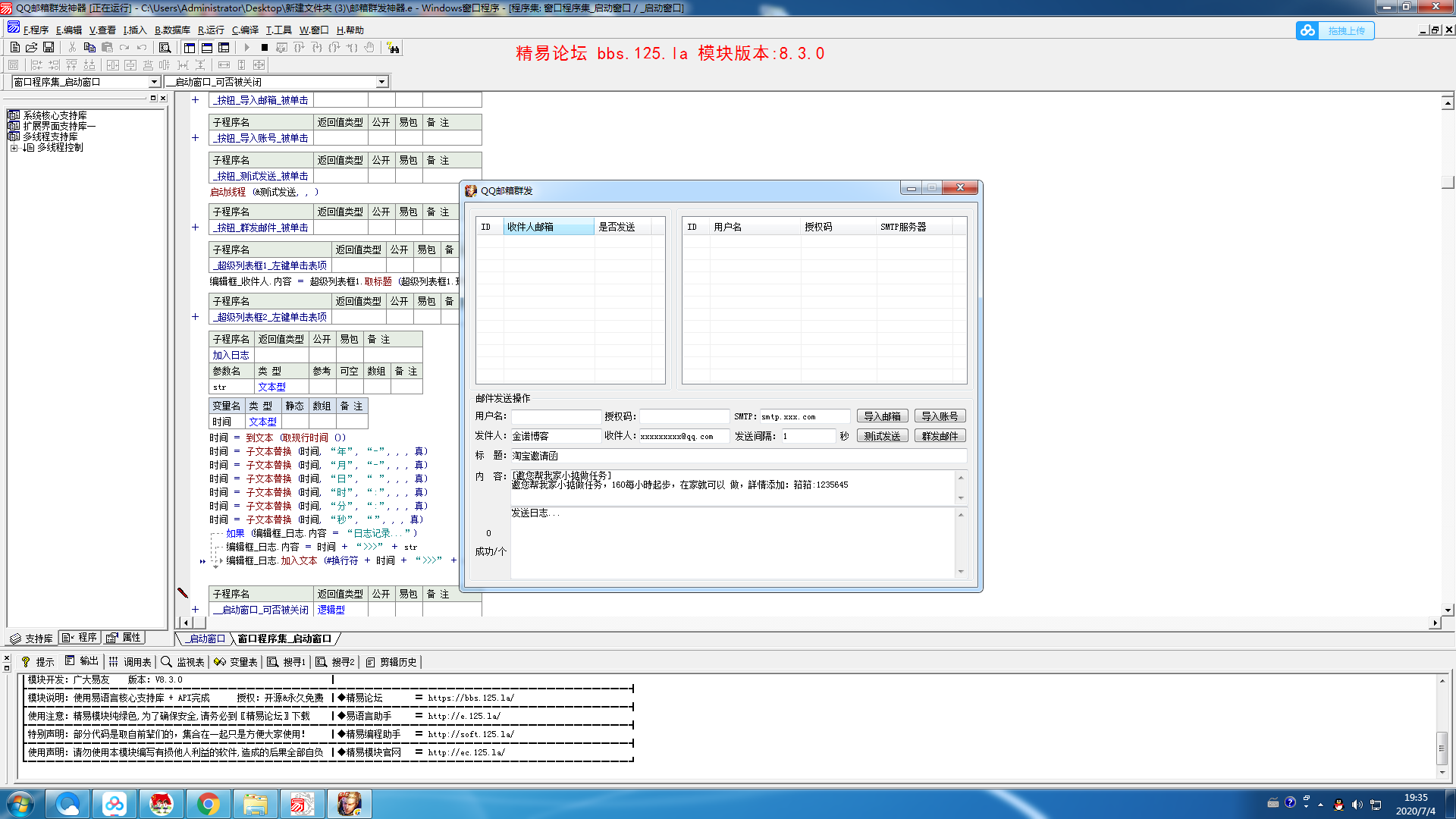Expand the __启动窗口_可否被关闭 subroutine
The width and height of the screenshot is (1456, 819).
pos(195,610)
